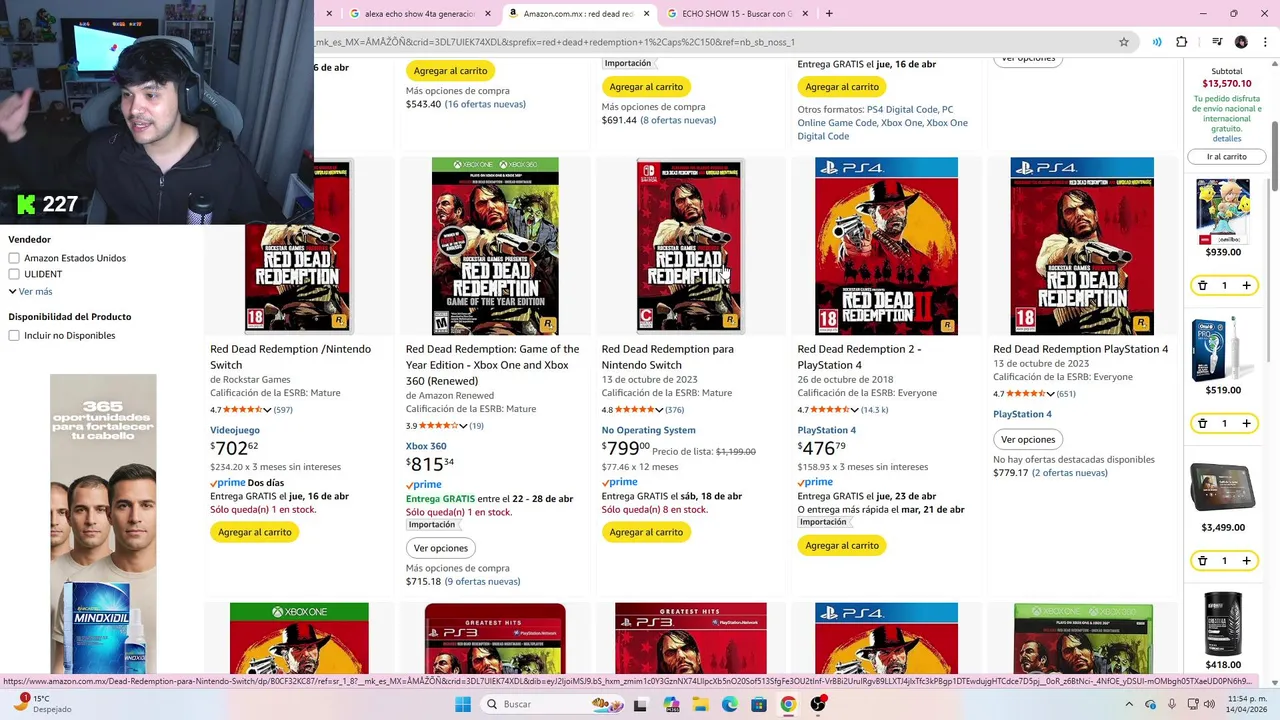Enable the Incluir no Disponibles checkbox
The width and height of the screenshot is (1280, 720).
(x=14, y=336)
